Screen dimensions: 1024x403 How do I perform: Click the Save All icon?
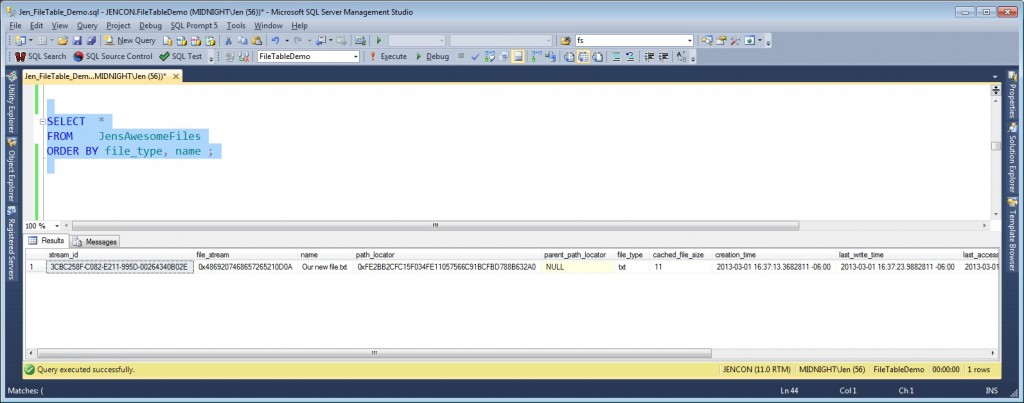(91, 40)
